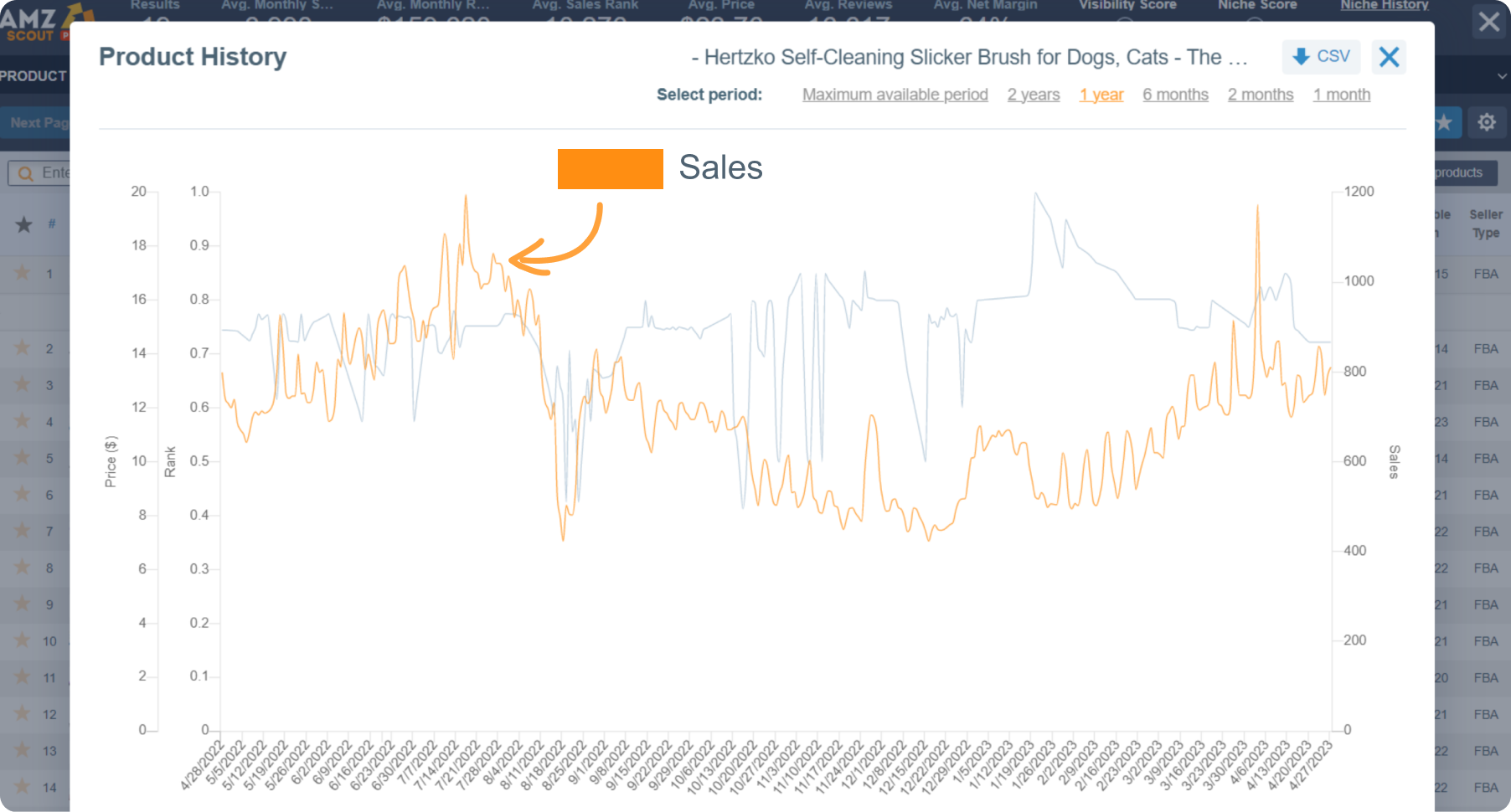Click the download arrow icon on the CSV button
This screenshot has width=1511, height=812.
(x=1301, y=57)
